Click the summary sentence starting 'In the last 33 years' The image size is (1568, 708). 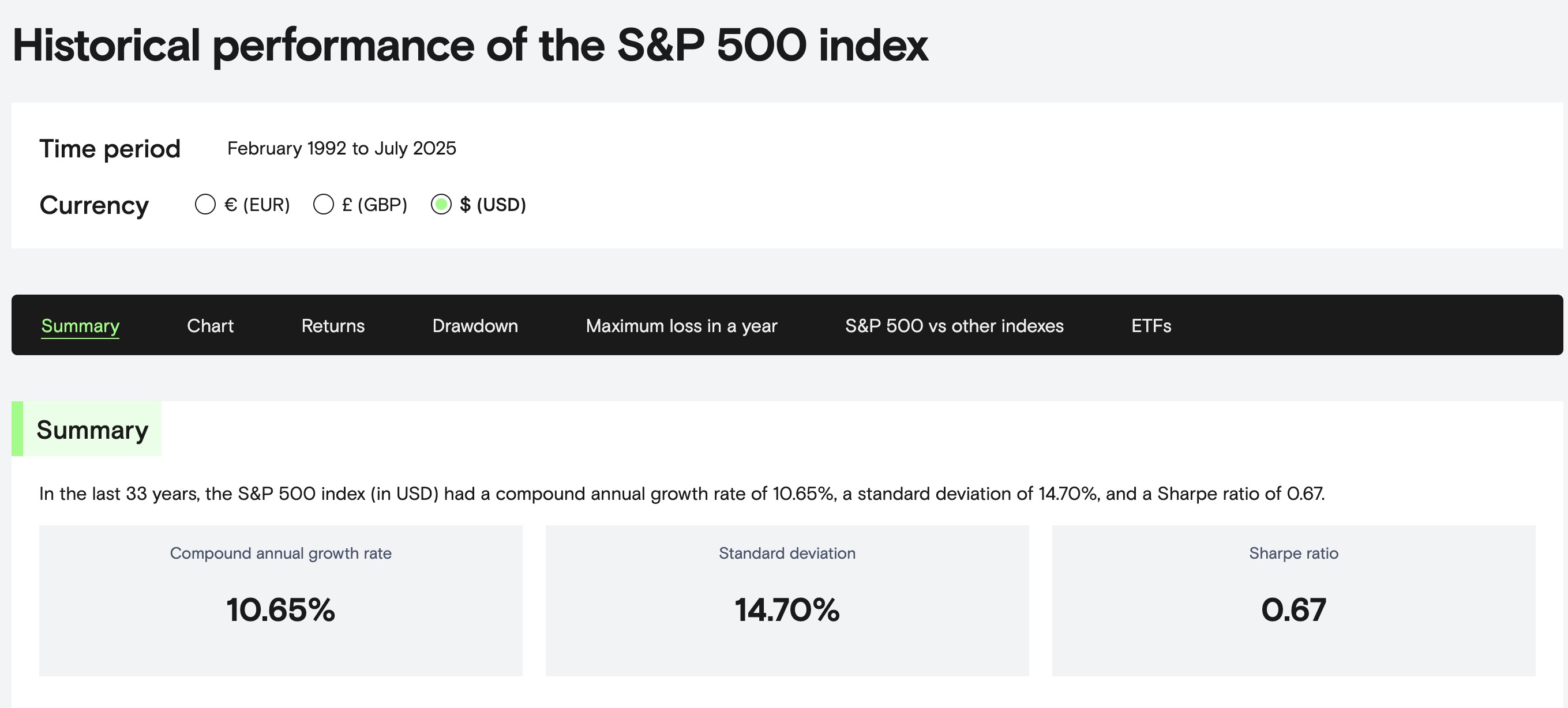681,494
